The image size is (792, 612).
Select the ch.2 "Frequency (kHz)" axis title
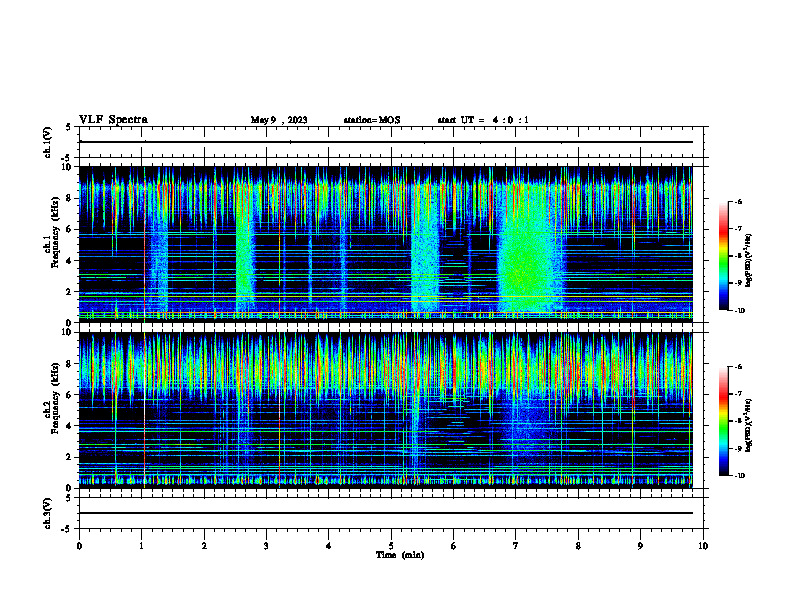pos(55,398)
